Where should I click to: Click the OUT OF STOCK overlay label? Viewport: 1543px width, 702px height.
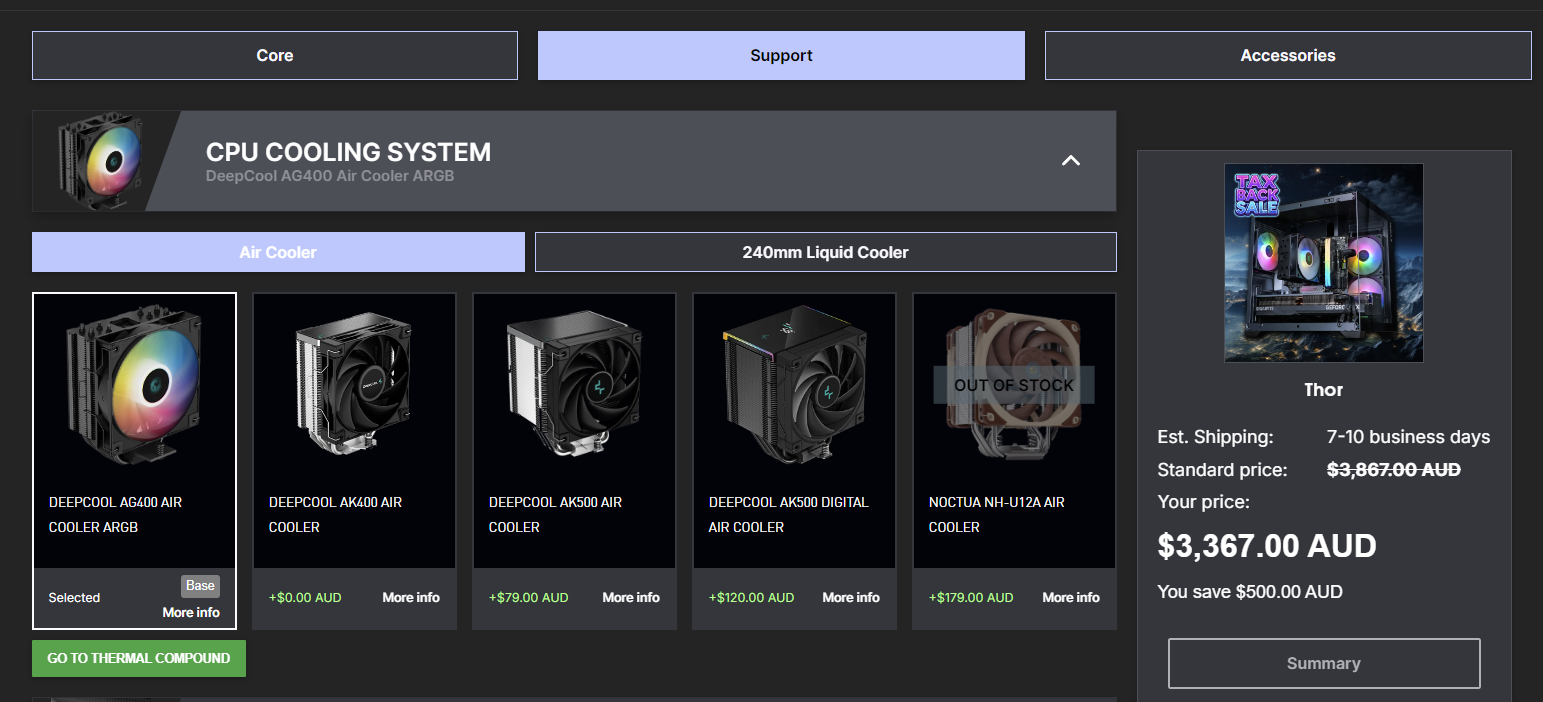tap(1014, 385)
